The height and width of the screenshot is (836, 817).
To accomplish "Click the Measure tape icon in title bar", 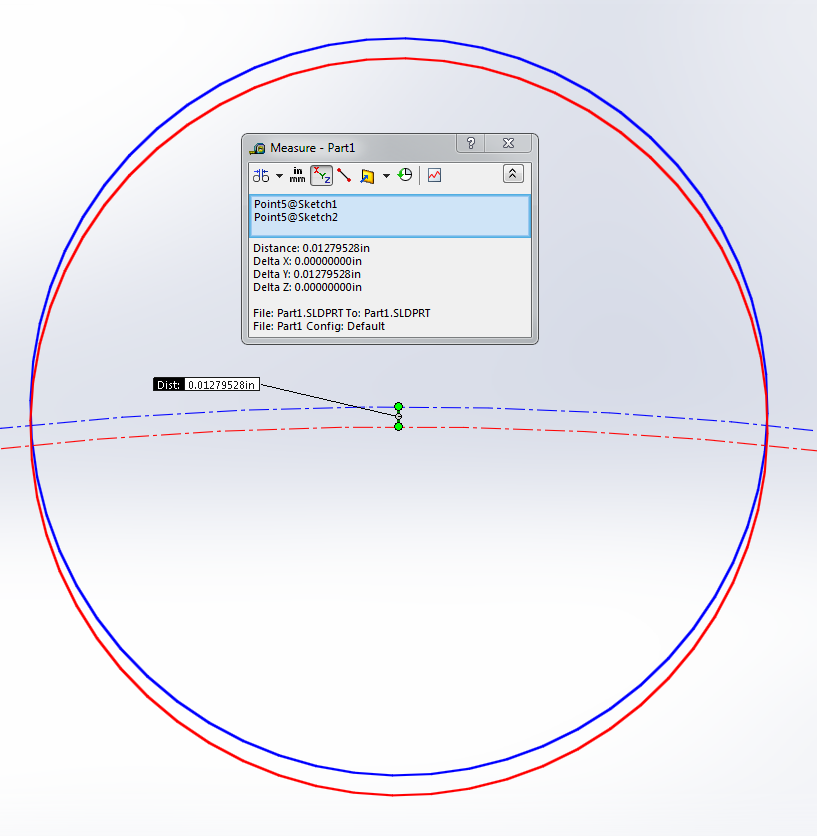I will 258,148.
